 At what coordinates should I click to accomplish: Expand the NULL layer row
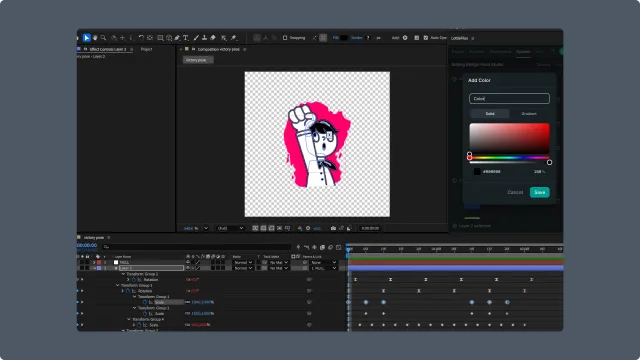(94, 262)
